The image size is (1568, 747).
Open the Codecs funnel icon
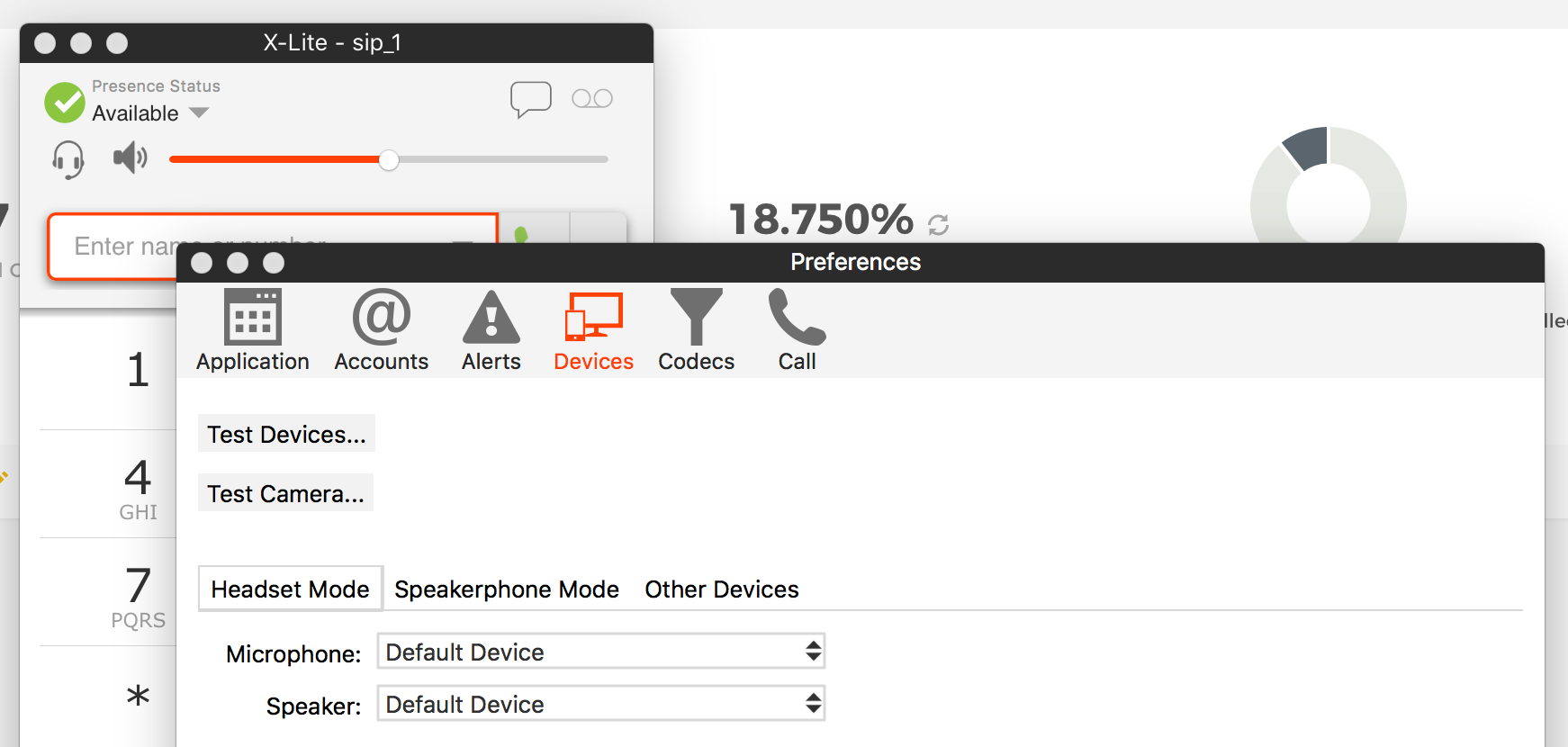[x=696, y=317]
